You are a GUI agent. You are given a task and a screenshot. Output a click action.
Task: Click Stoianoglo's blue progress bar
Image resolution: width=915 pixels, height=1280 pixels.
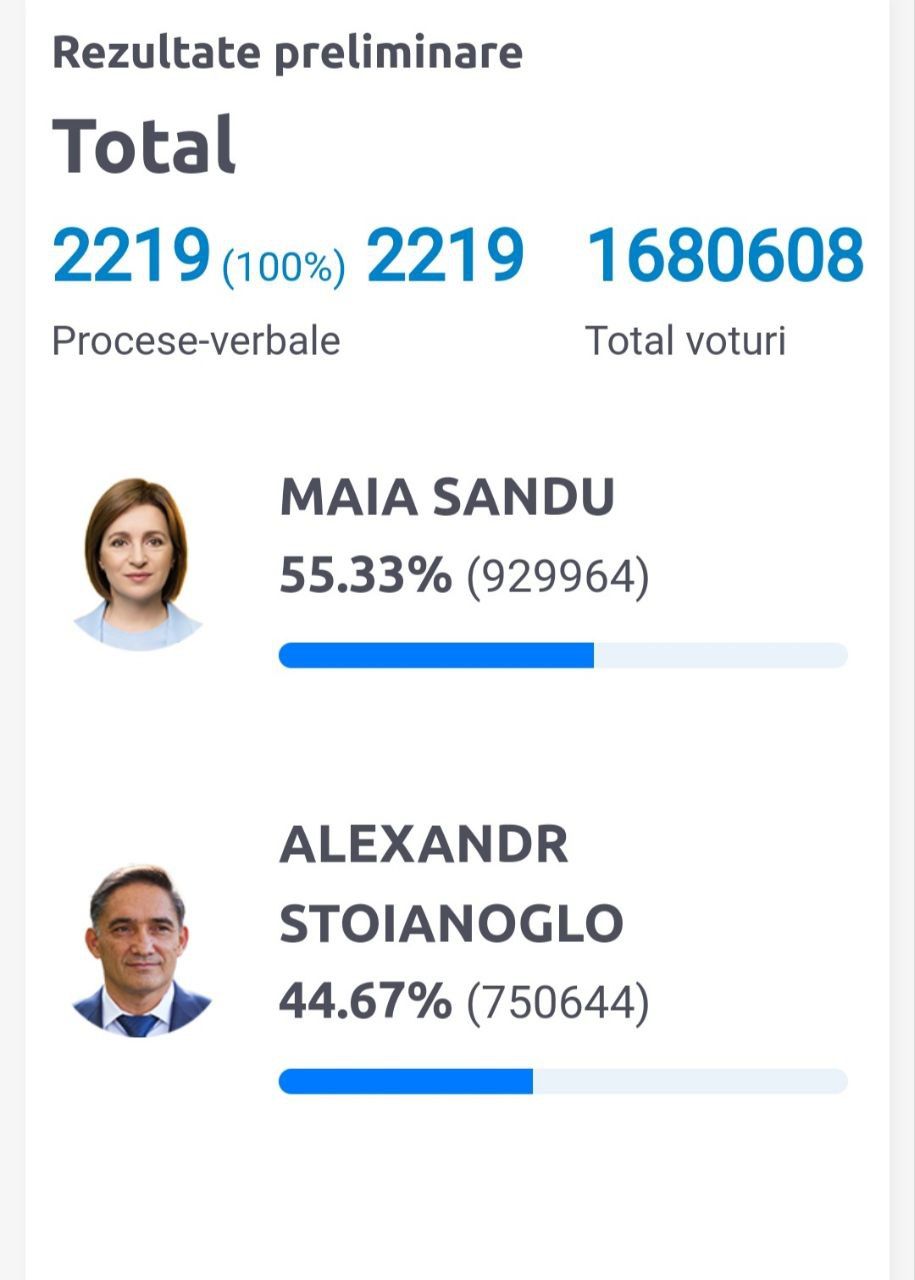[406, 1081]
